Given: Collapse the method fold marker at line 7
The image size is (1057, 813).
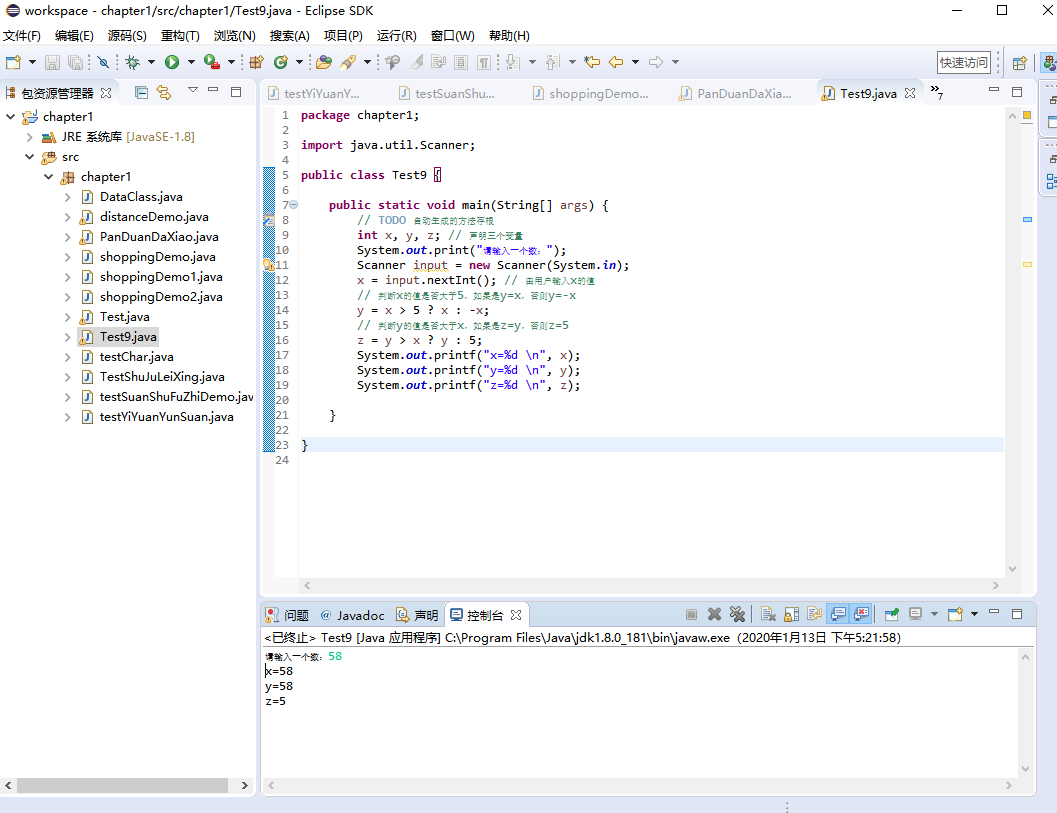Looking at the screenshot, I should tap(293, 204).
